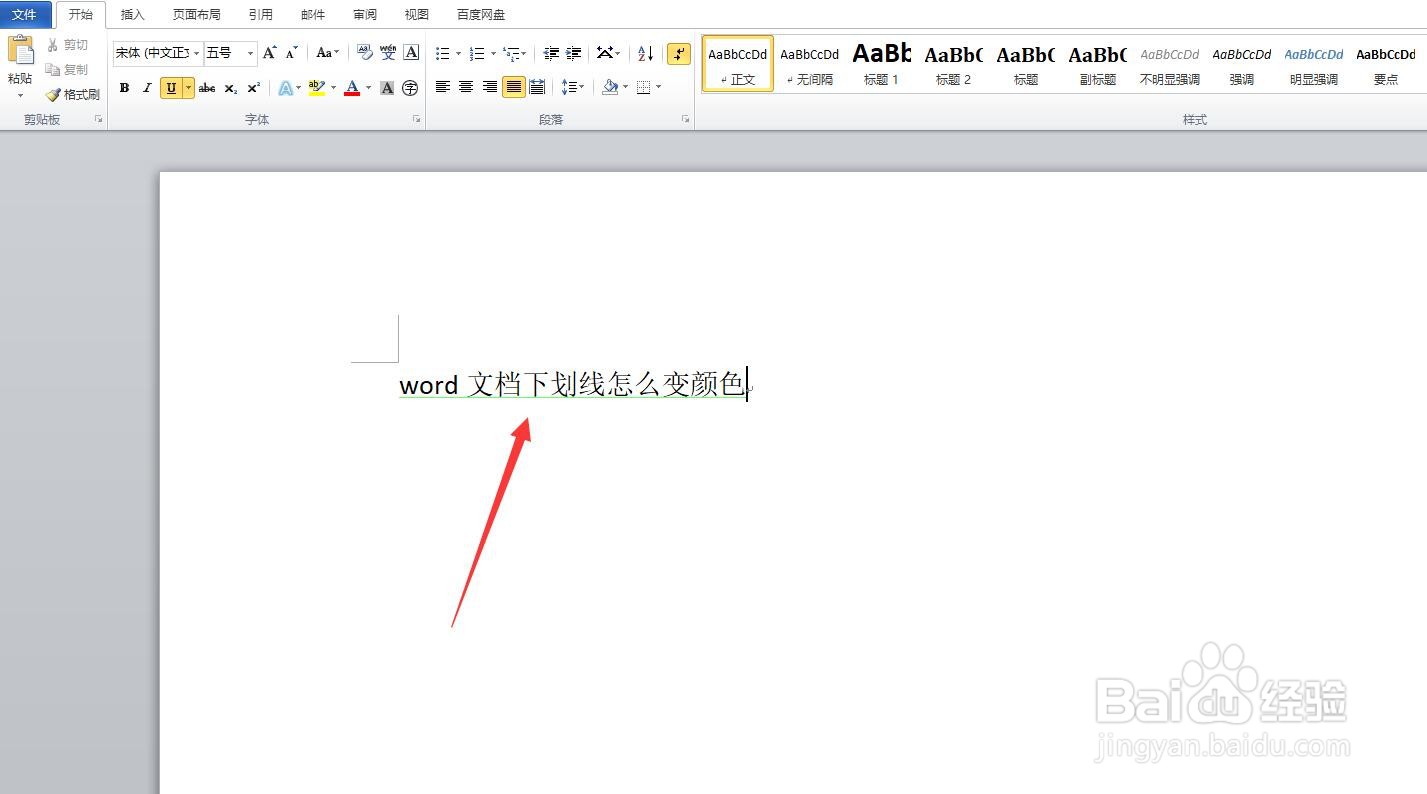The height and width of the screenshot is (794, 1427).
Task: Click the Superscript X² icon
Action: [x=254, y=88]
